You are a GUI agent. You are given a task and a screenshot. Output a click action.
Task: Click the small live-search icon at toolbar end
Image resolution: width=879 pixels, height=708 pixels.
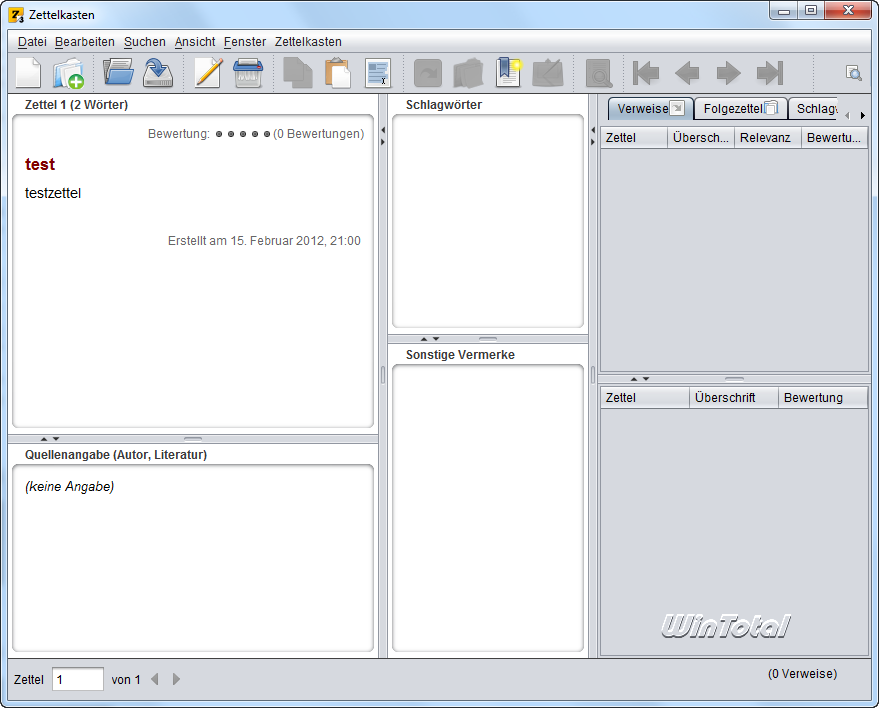tap(854, 73)
